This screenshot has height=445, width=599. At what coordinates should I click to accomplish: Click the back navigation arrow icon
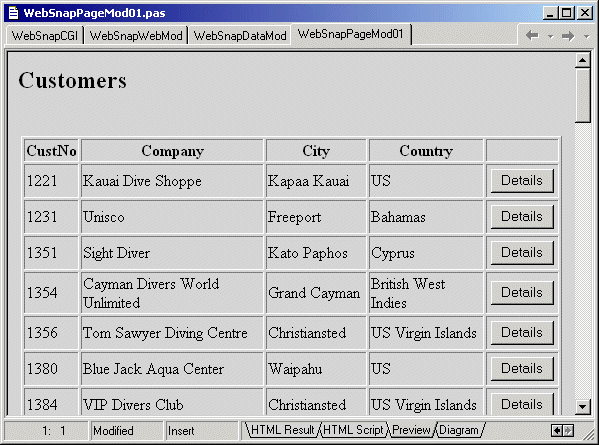click(x=532, y=36)
